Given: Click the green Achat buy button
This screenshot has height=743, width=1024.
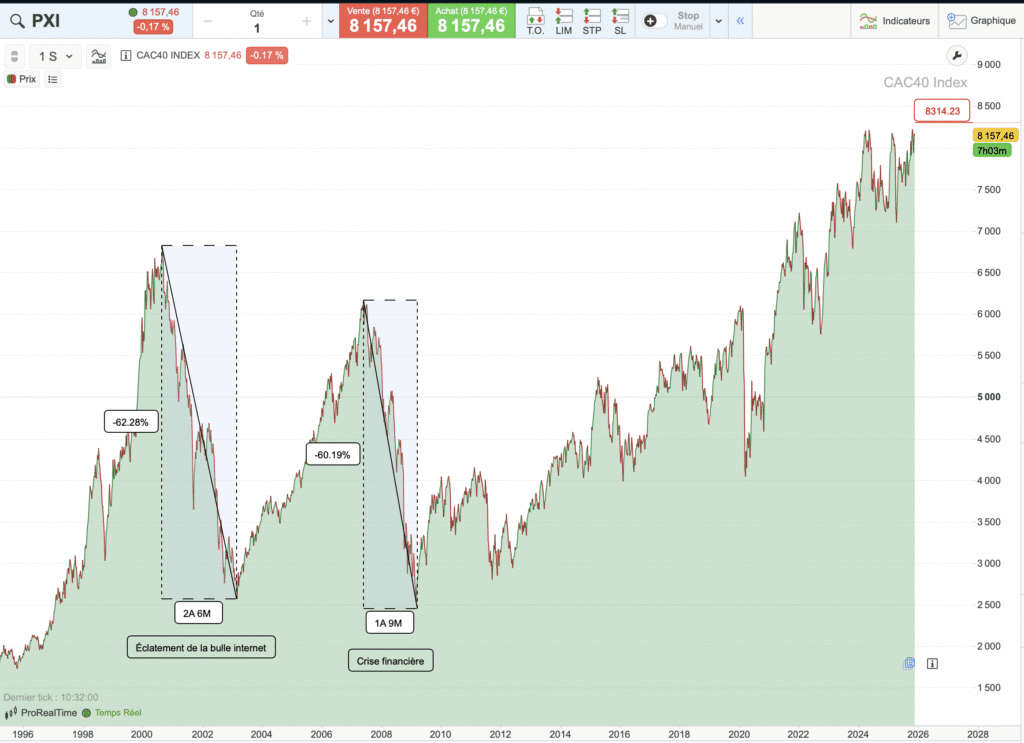Looking at the screenshot, I should coord(471,20).
